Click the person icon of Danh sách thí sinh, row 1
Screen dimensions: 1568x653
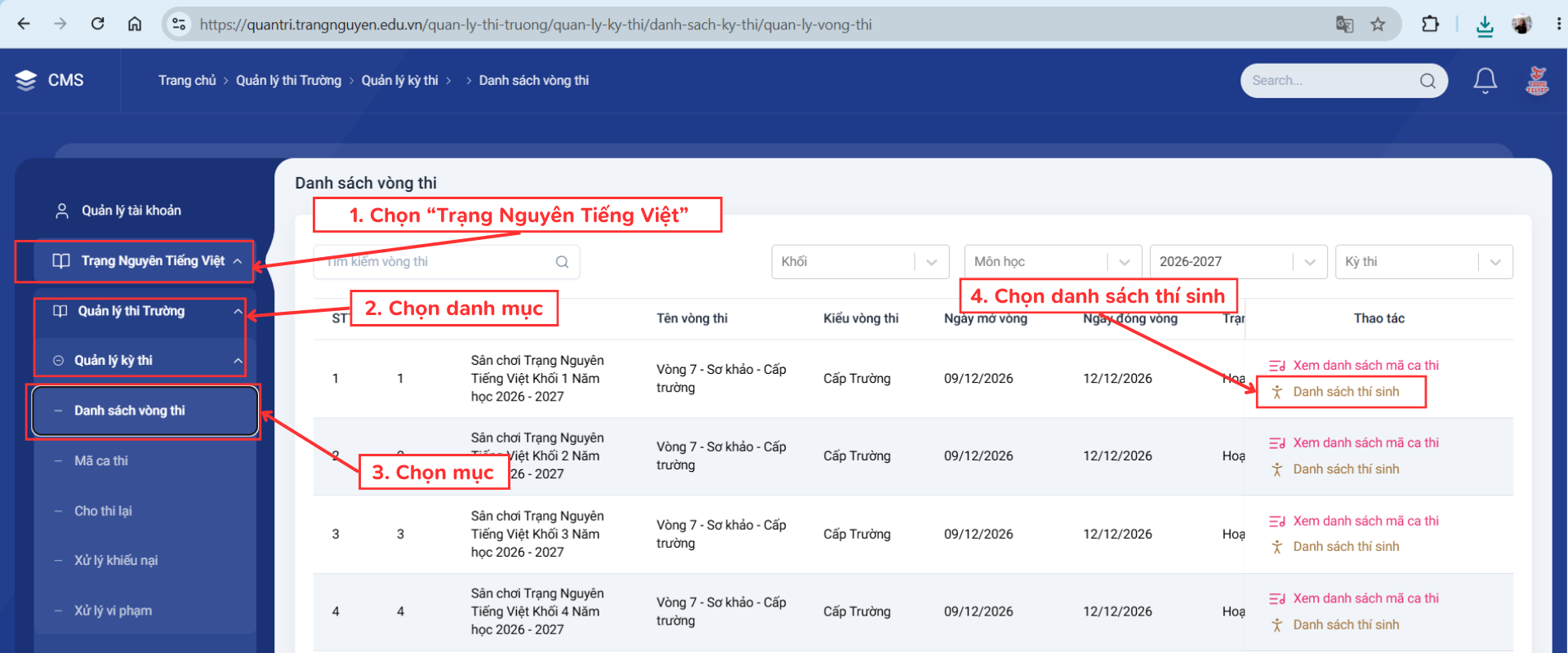tap(1277, 392)
